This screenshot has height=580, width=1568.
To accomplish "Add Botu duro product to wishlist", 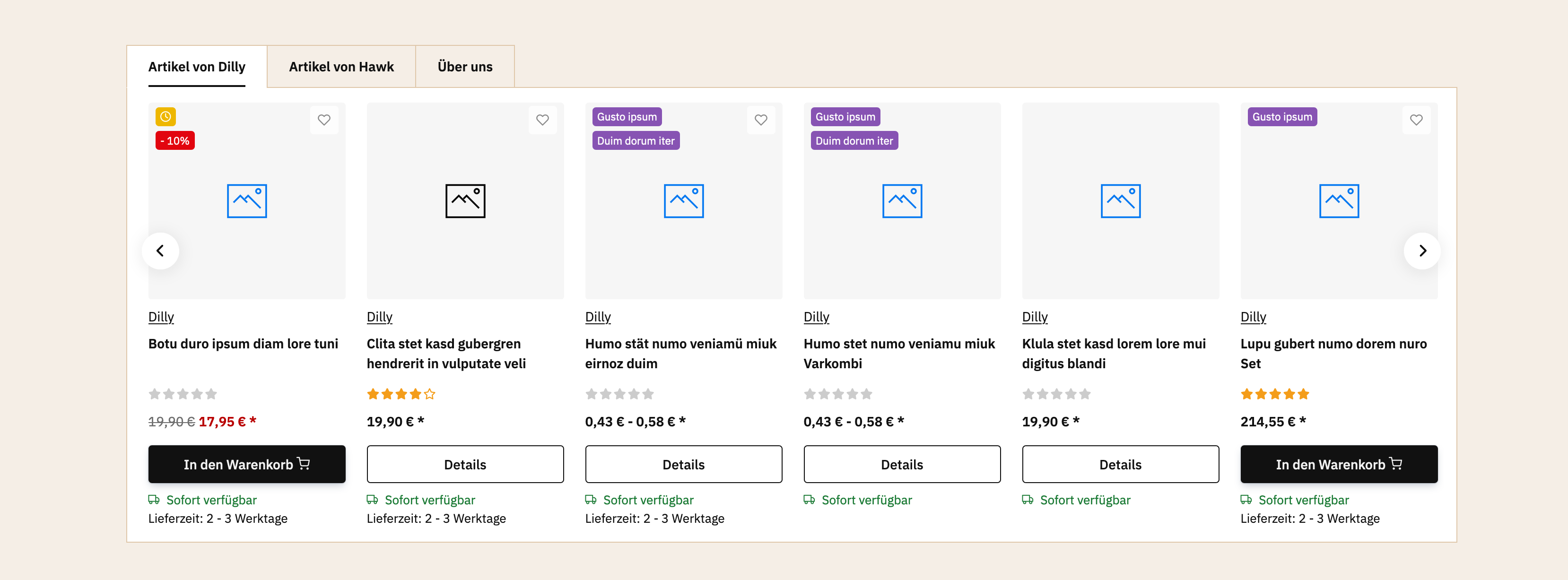I will tap(324, 120).
